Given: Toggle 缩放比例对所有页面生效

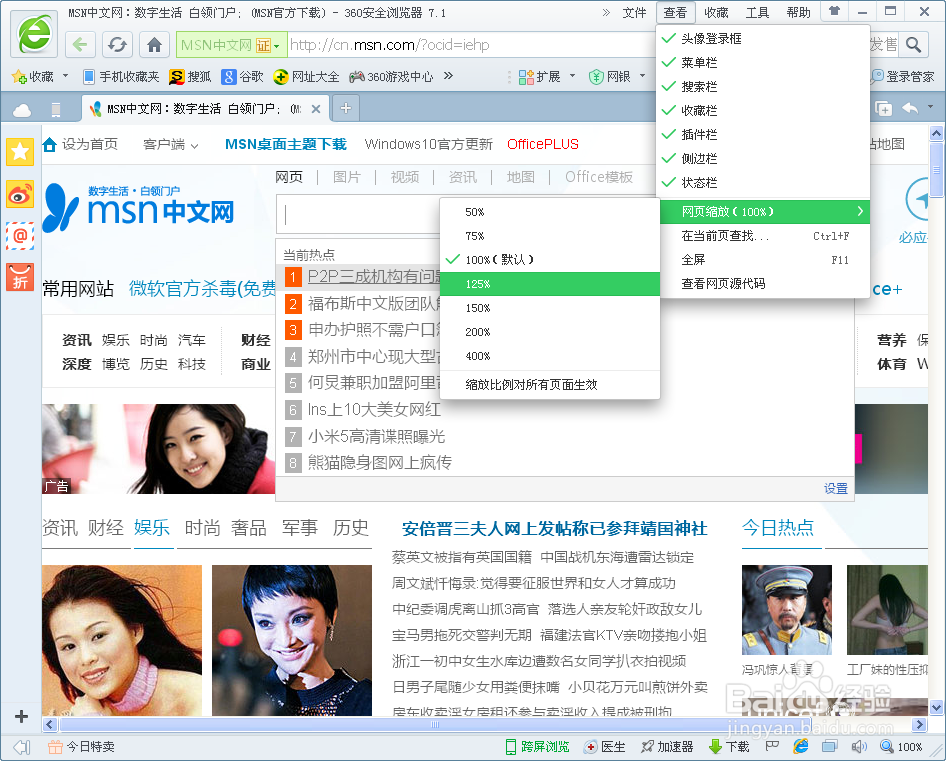Looking at the screenshot, I should pos(550,384).
